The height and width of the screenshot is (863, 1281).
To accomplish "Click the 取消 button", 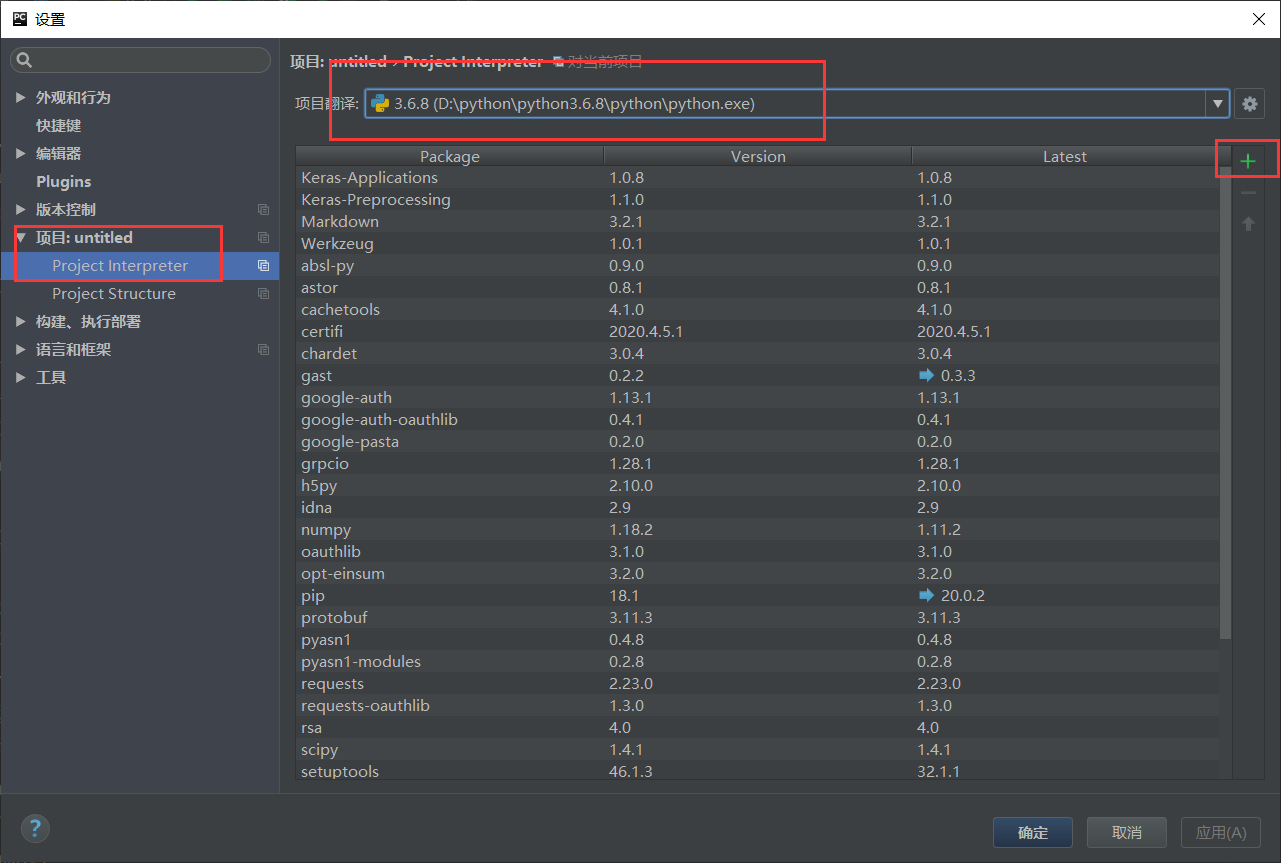I will [1127, 832].
